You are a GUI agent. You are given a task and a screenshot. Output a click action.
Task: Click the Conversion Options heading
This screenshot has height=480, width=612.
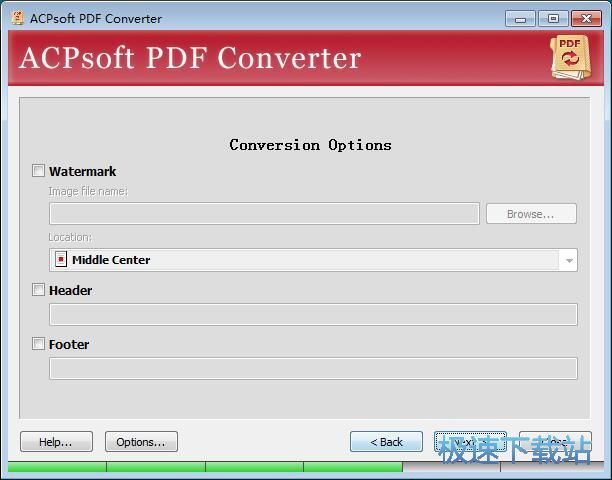click(x=310, y=145)
